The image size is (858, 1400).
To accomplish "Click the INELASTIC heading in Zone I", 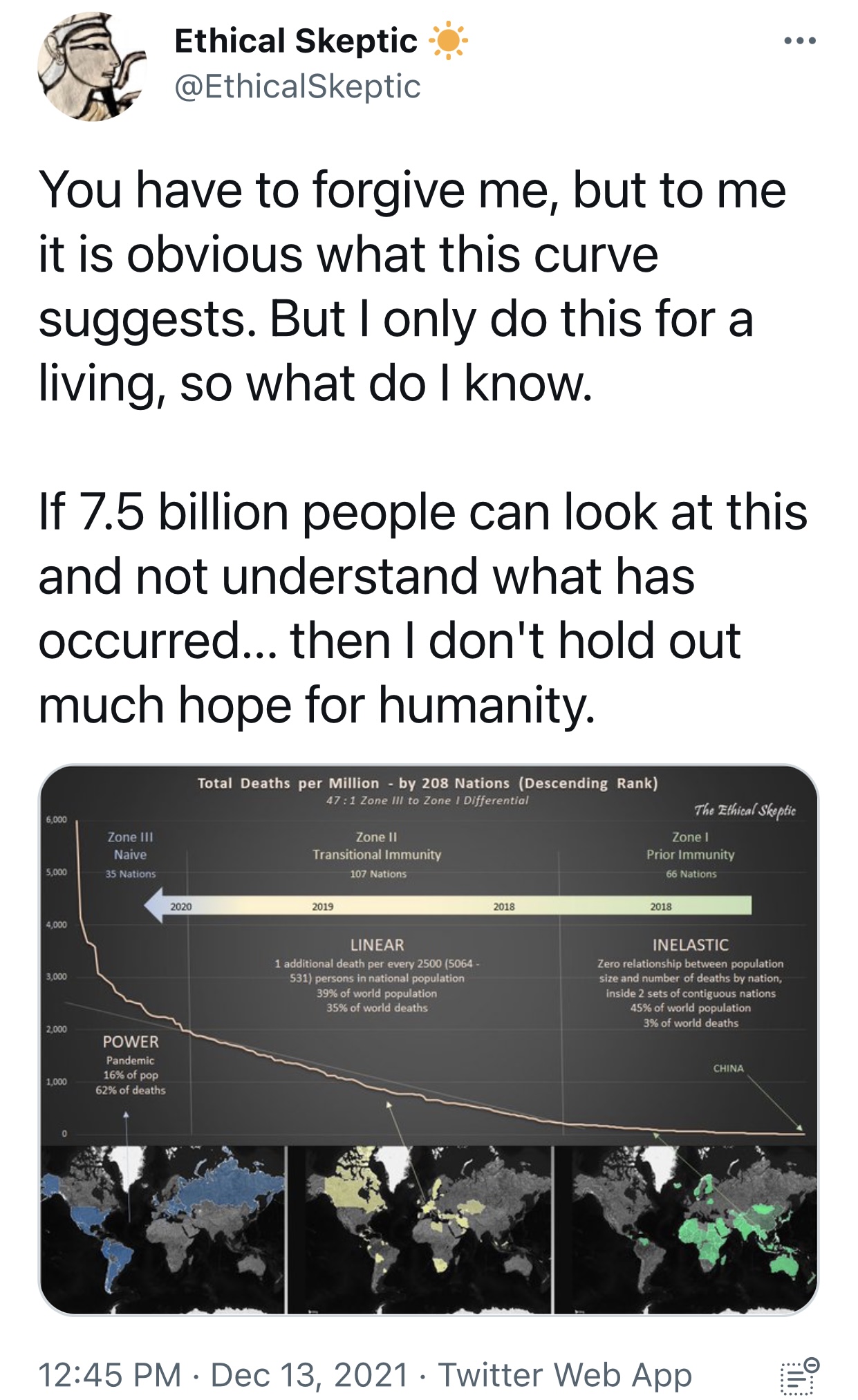I will [x=690, y=944].
